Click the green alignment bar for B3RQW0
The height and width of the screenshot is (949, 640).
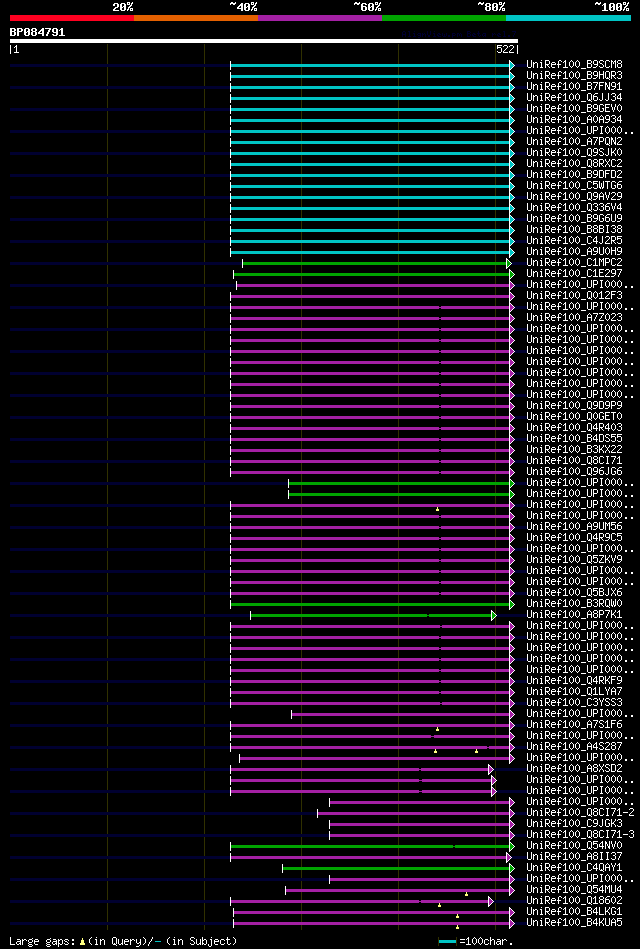click(x=371, y=605)
